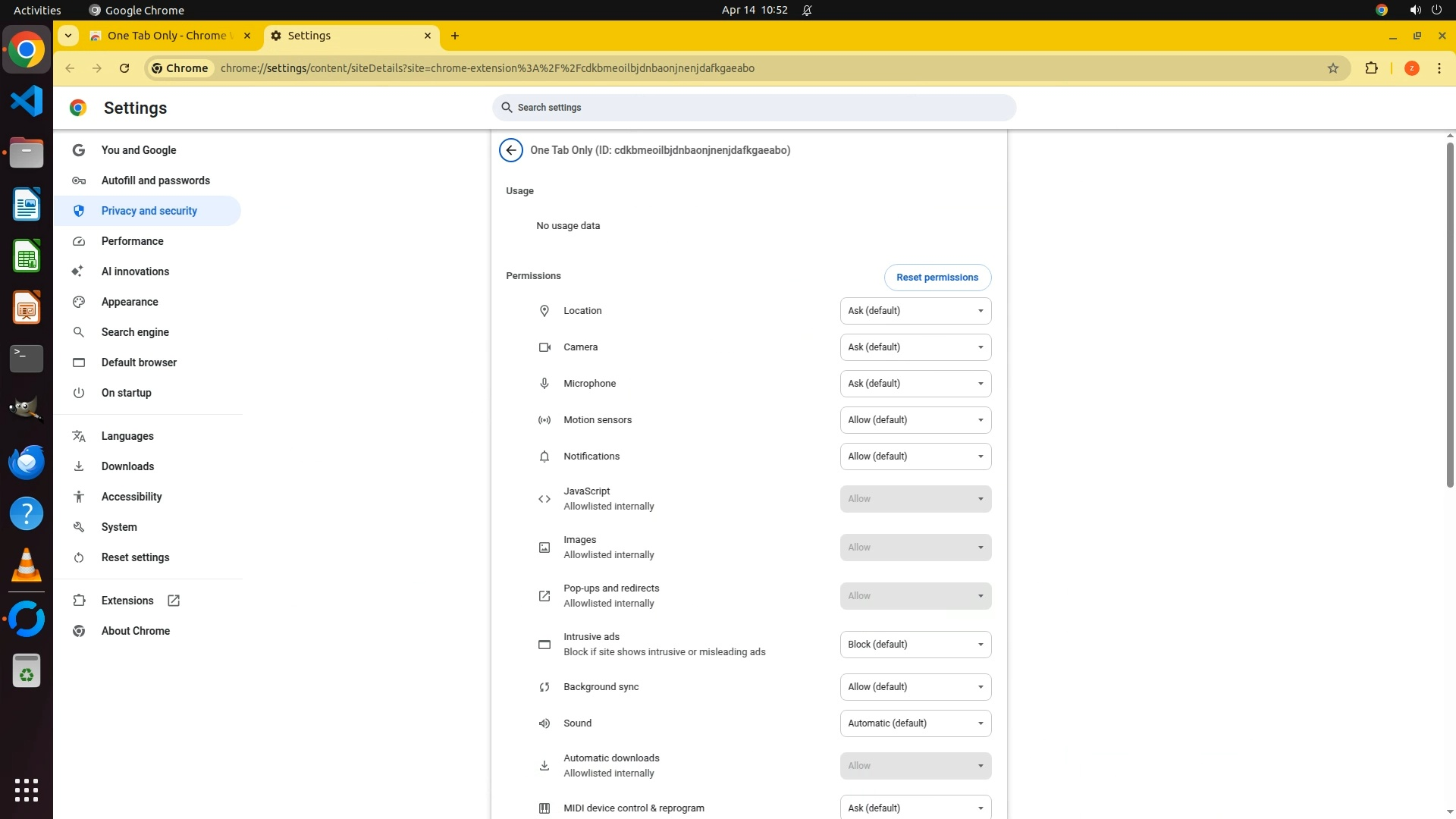
Task: Open Extensions link in sidebar
Action: coord(127,601)
